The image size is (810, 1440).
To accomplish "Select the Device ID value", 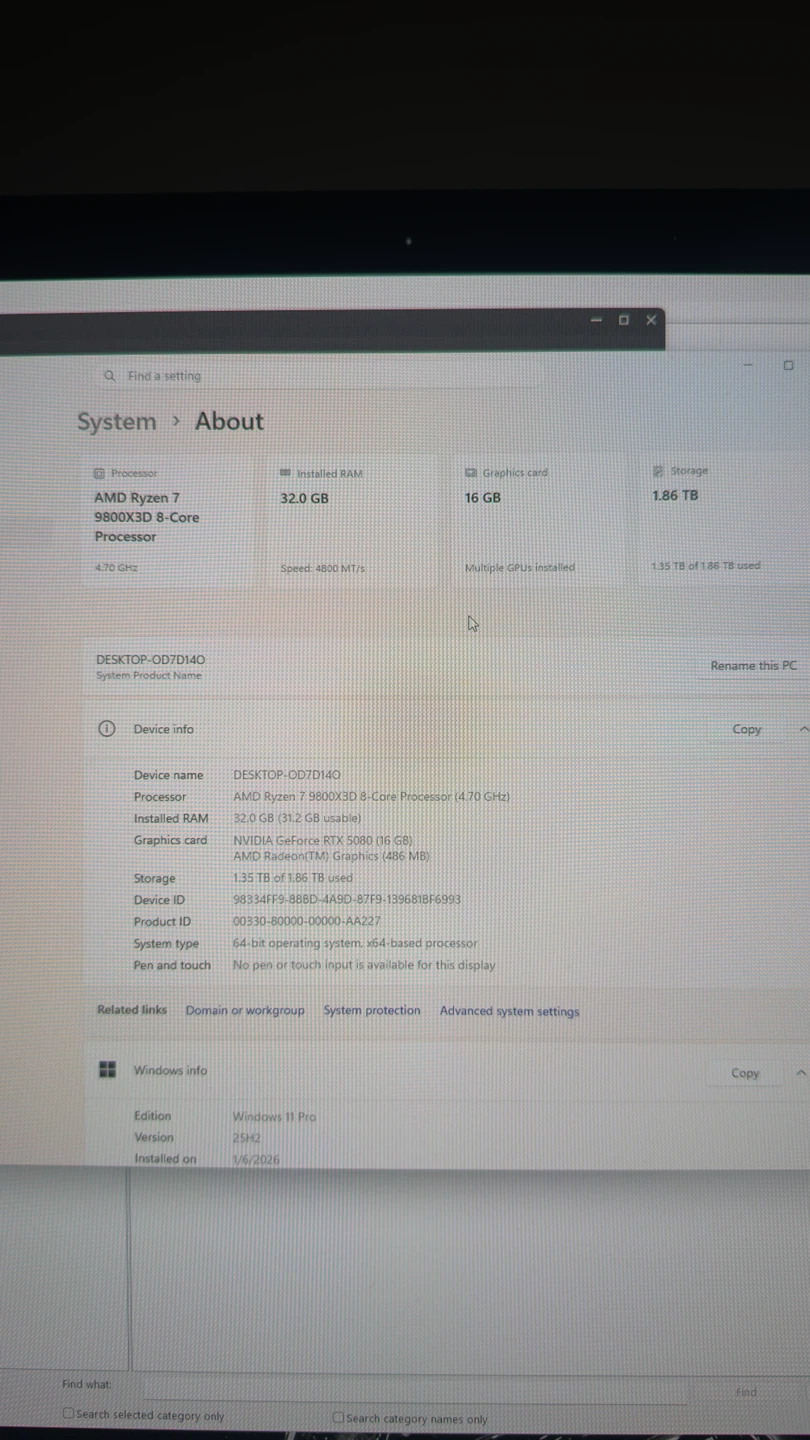I will (x=347, y=900).
